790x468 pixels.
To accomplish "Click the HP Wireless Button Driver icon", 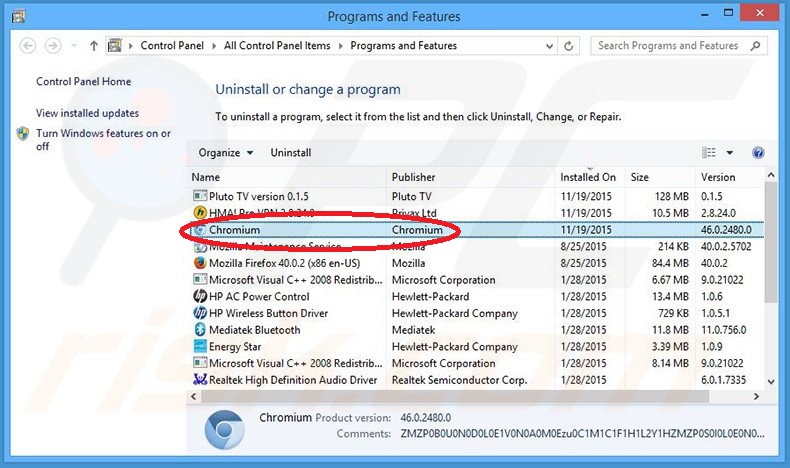I will point(200,313).
